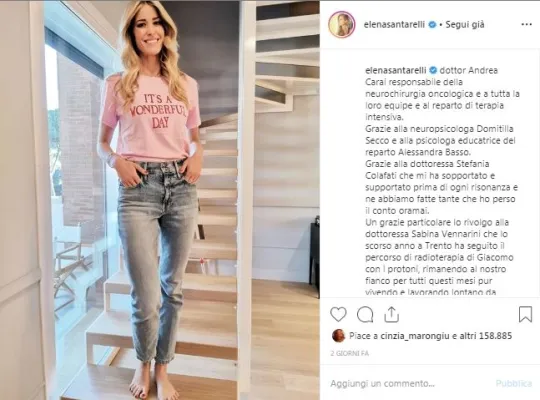The image size is (540, 400).
Task: Save the post with the bookmark icon
Action: point(525,314)
